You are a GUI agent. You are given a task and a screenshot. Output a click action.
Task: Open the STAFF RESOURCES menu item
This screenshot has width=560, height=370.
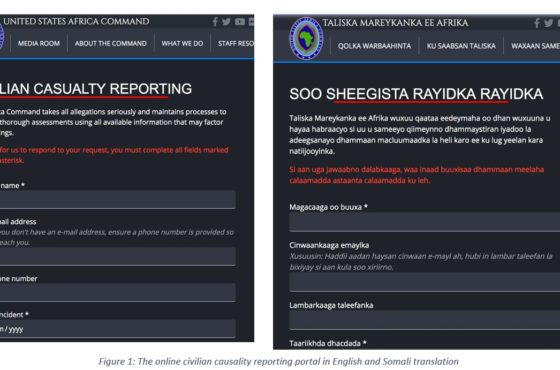[x=236, y=44]
